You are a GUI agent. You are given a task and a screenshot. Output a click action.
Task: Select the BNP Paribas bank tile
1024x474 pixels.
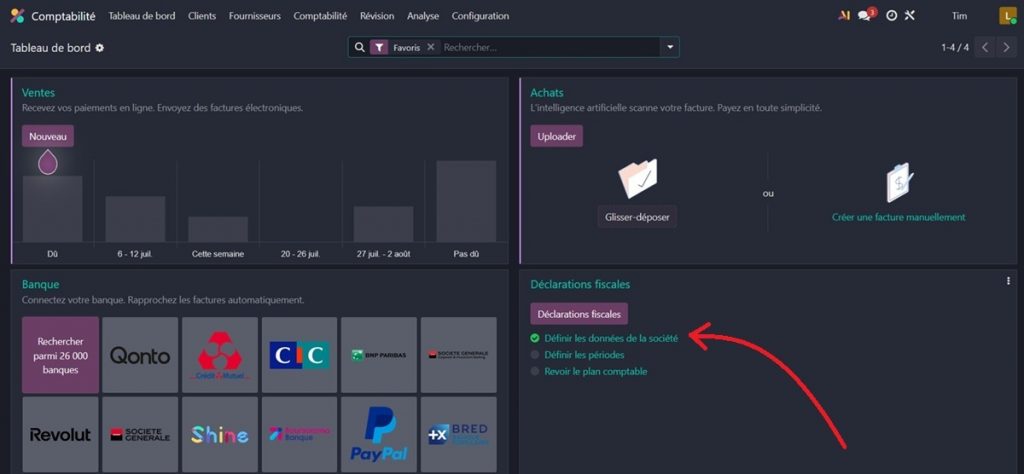(x=379, y=355)
